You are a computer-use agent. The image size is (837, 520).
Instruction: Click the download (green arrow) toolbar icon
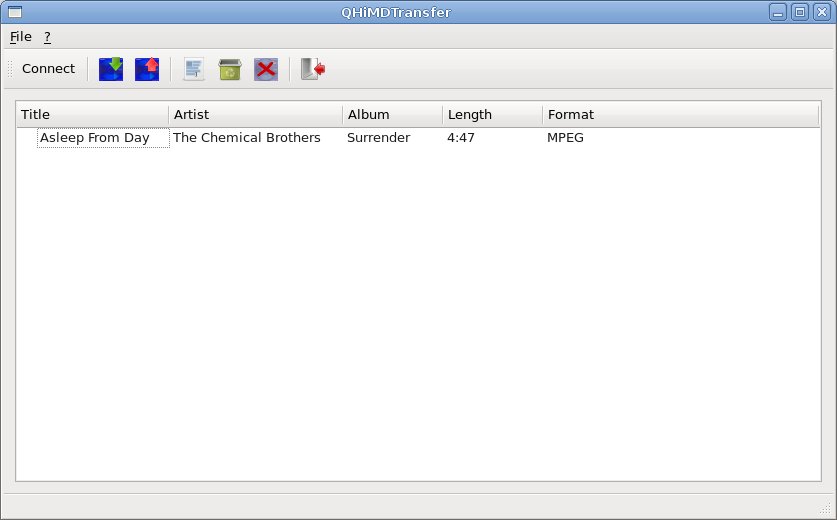111,69
